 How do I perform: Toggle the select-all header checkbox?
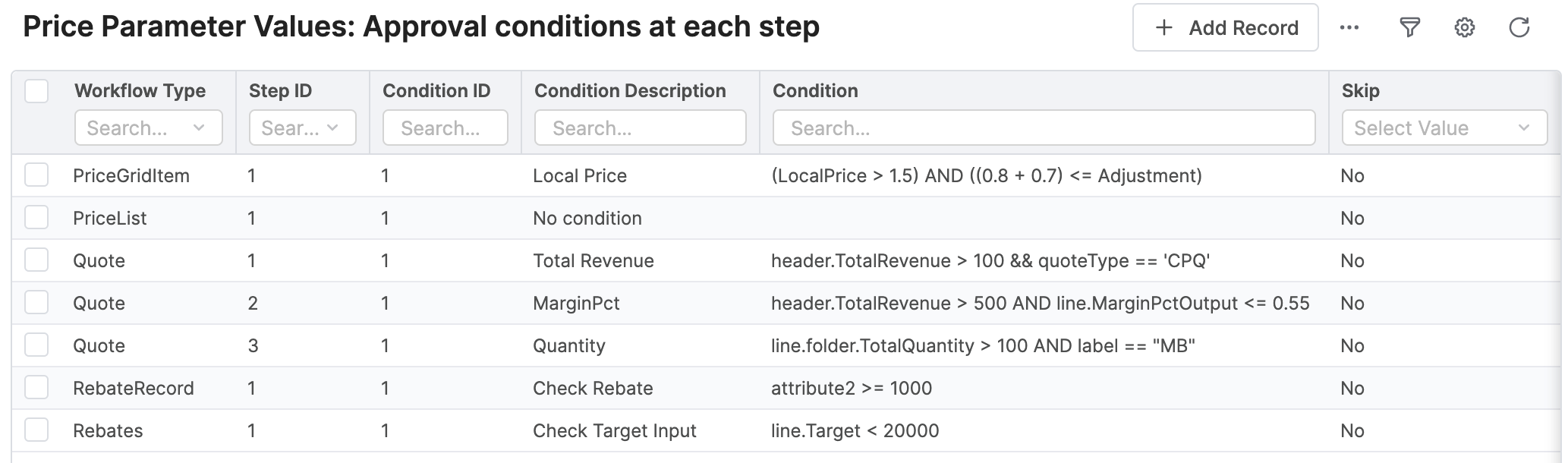36,91
